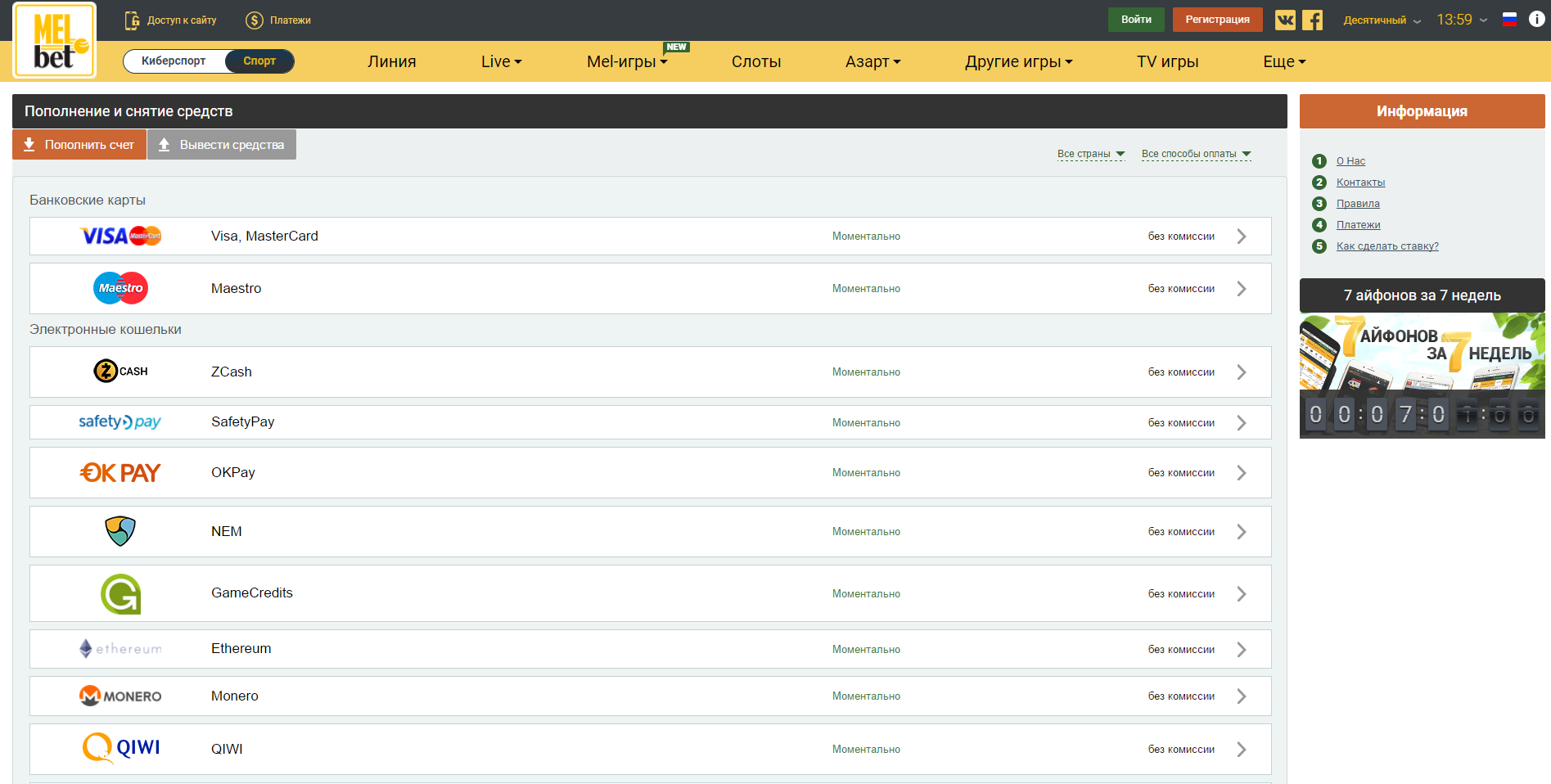Click the Регистрация button
The height and width of the screenshot is (784, 1551).
(x=1217, y=20)
